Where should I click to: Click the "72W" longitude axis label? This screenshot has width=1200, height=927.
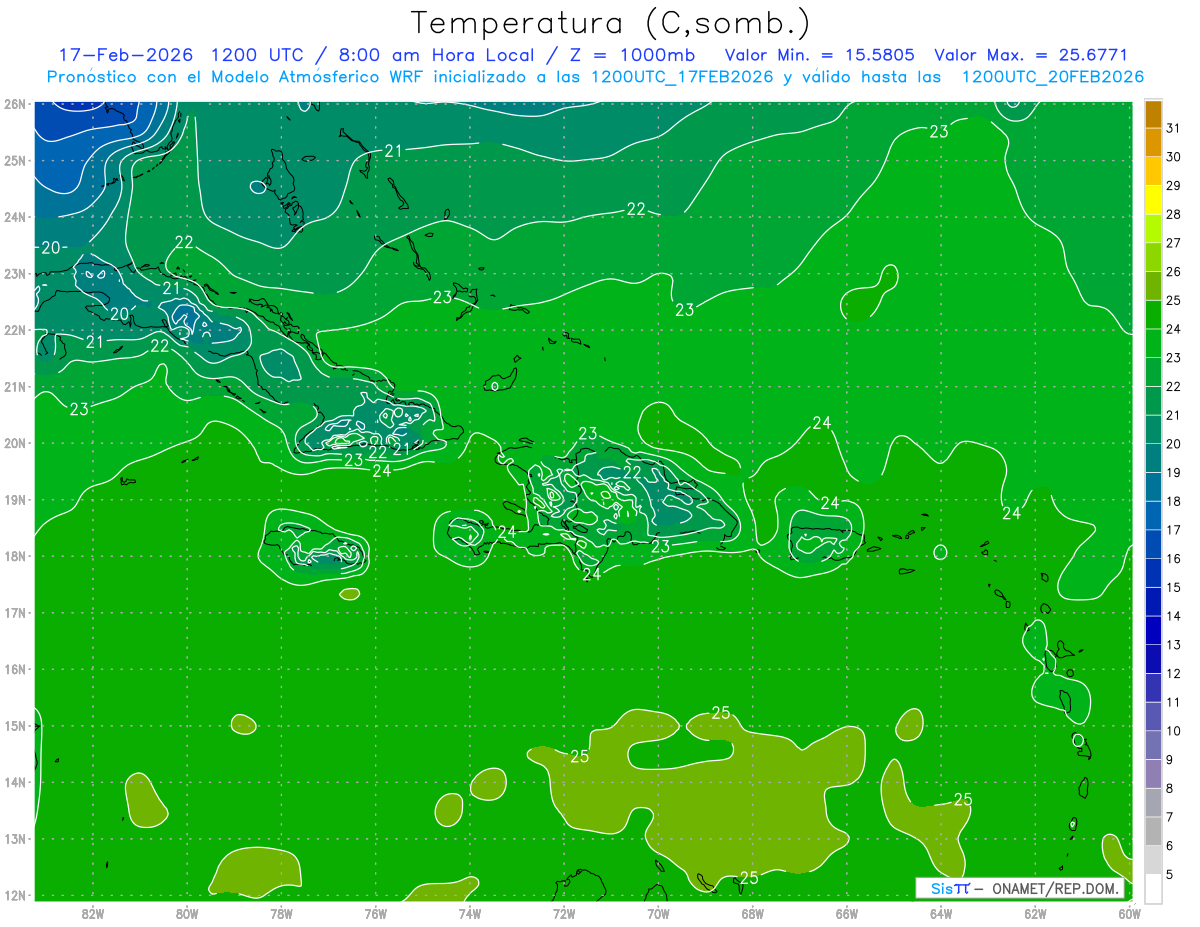(x=564, y=913)
